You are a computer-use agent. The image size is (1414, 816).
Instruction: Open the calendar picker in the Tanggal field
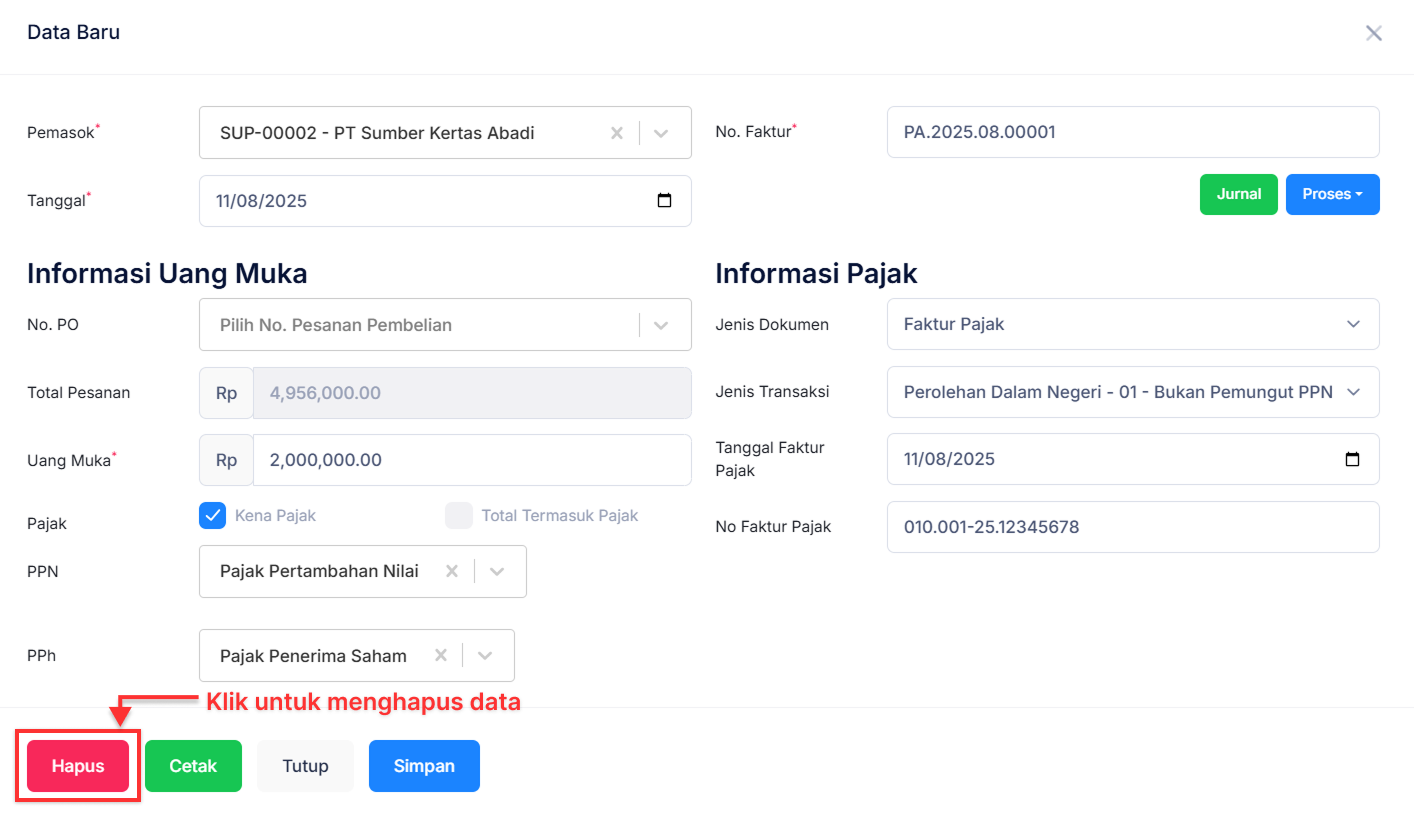664,200
